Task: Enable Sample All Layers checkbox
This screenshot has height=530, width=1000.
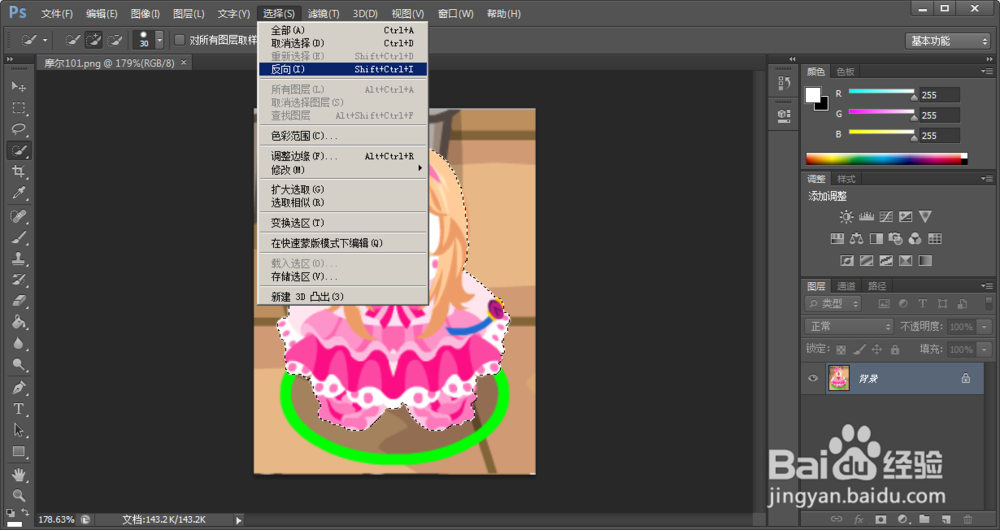Action: click(x=180, y=40)
